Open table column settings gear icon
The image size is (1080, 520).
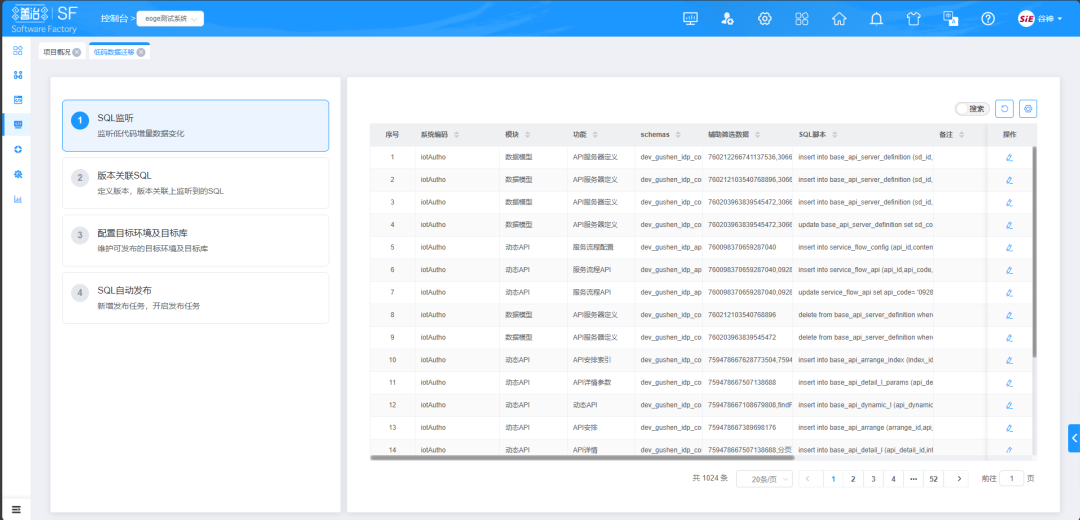click(x=1027, y=109)
